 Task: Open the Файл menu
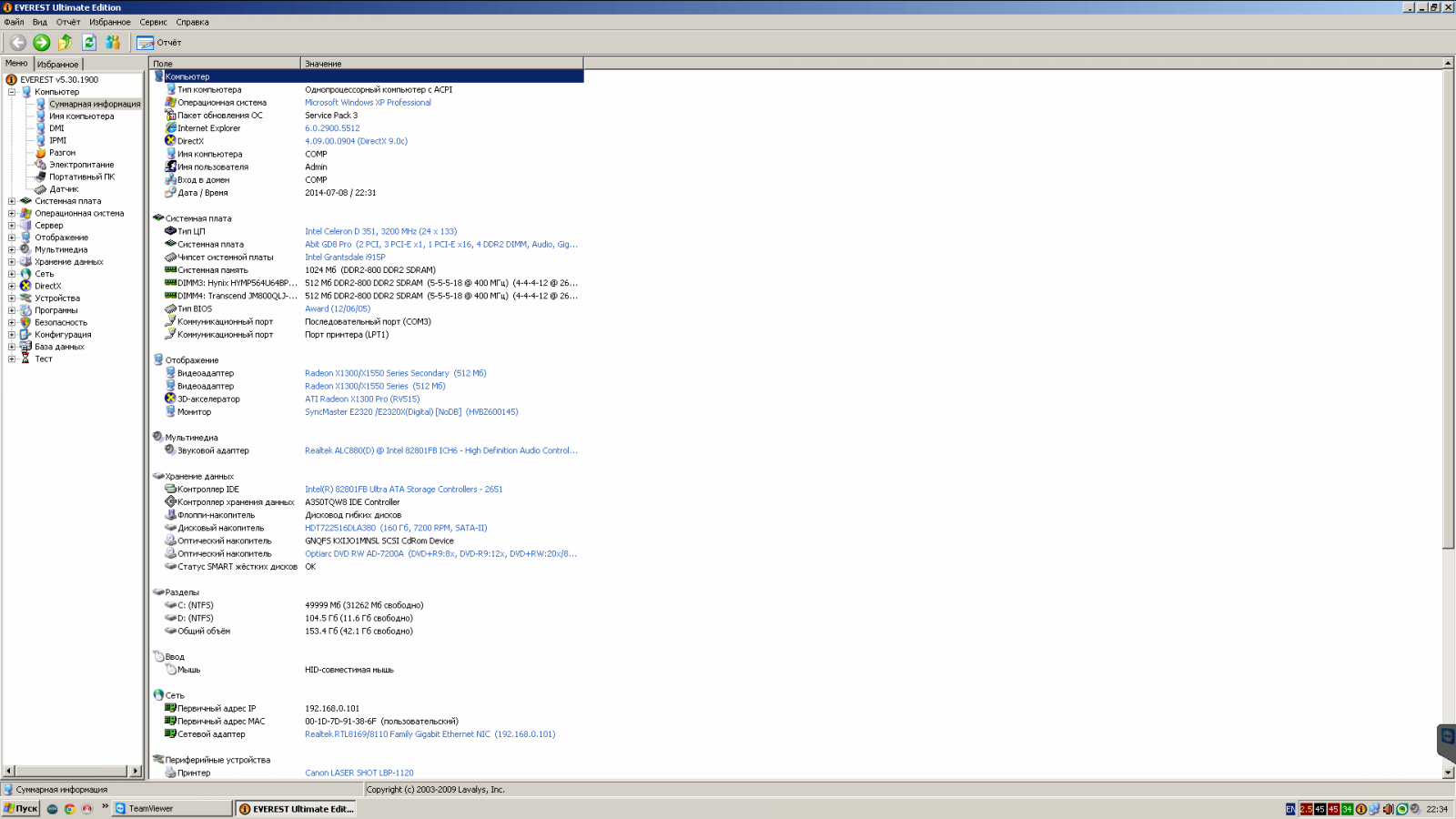(x=14, y=22)
